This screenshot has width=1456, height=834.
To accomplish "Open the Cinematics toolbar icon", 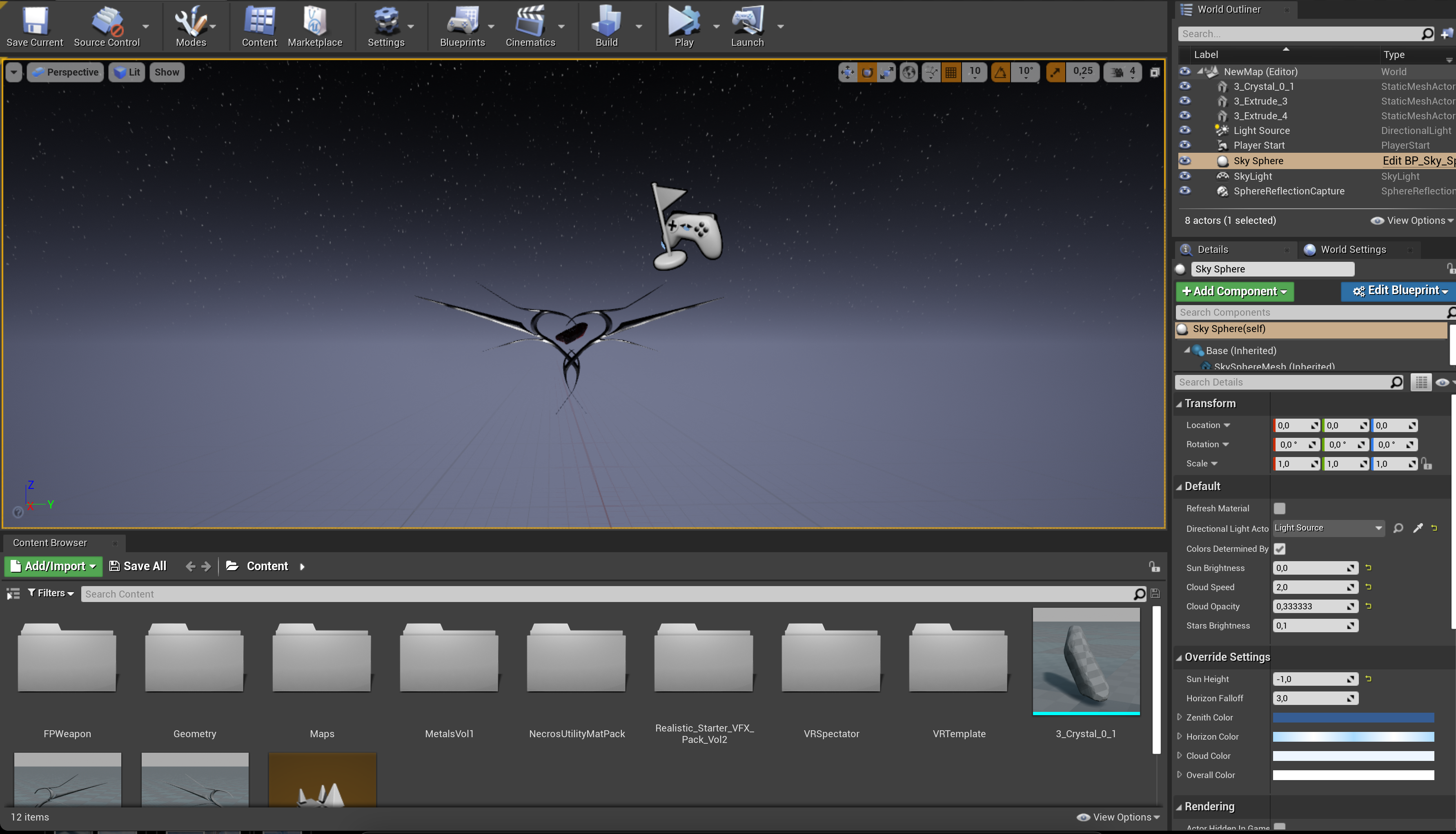I will point(530,26).
